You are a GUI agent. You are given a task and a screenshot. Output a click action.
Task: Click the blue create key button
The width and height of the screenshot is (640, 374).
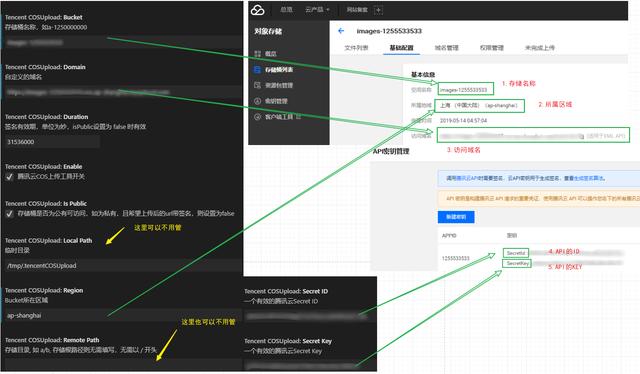456,217
